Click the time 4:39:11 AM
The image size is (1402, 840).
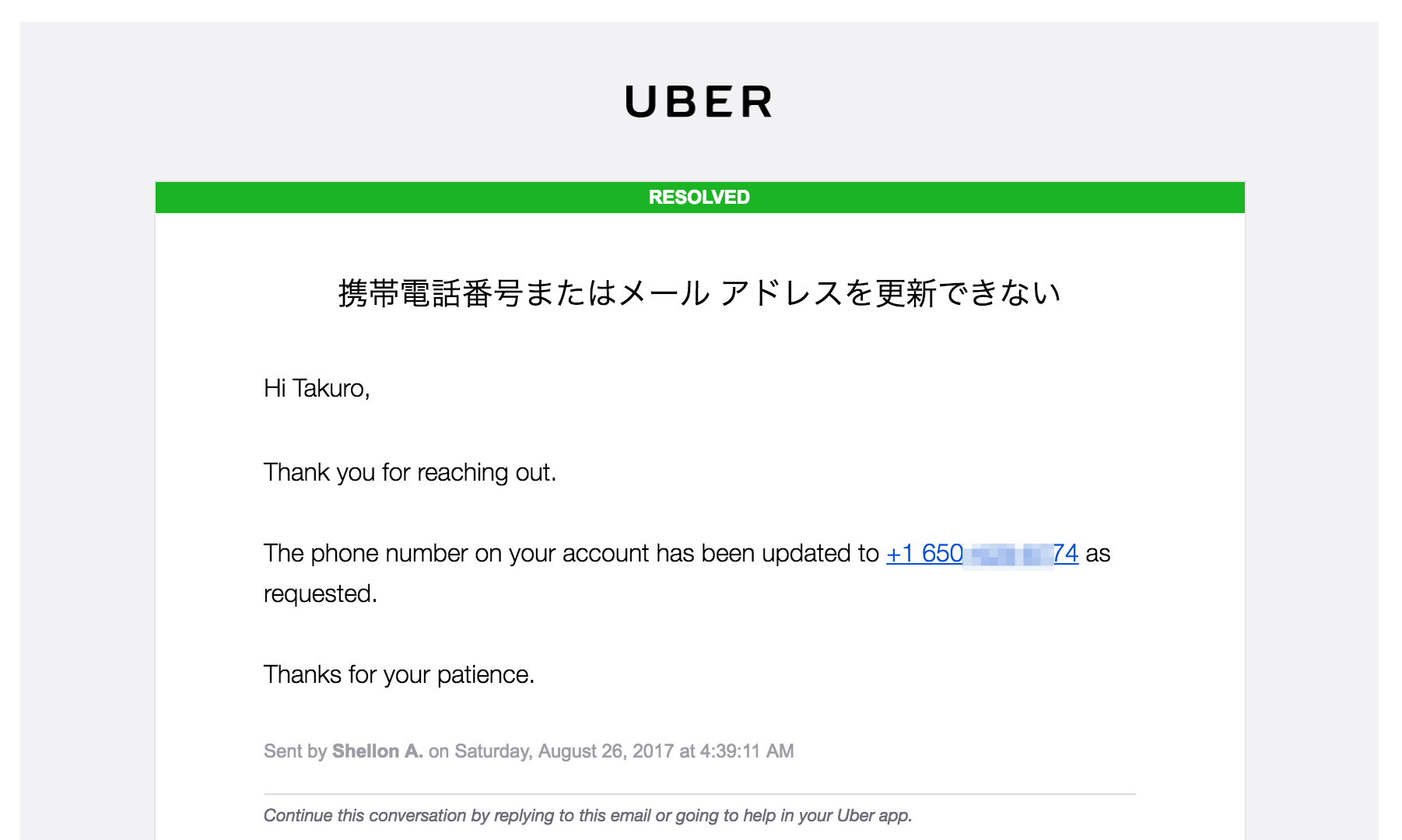[747, 751]
